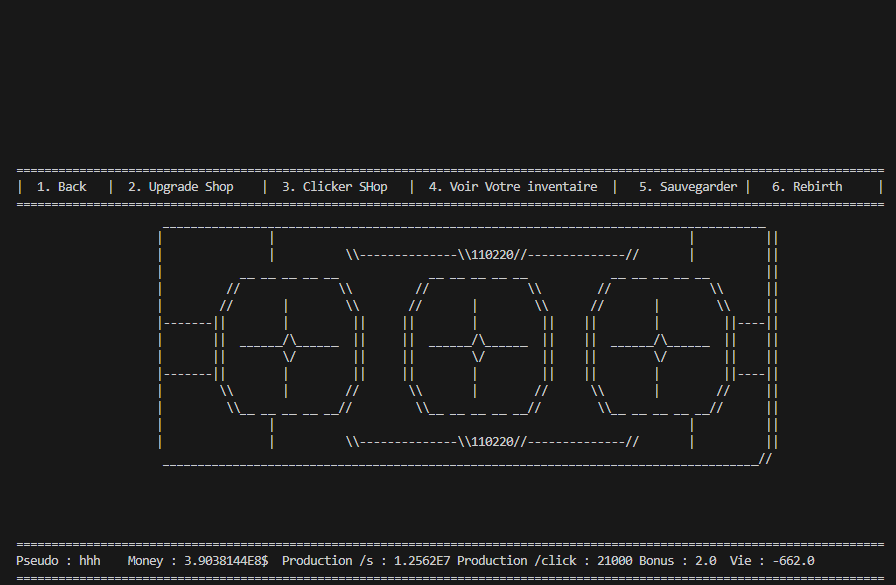
Task: Click the right axle connector of the ASCII machine
Action: tap(751, 348)
